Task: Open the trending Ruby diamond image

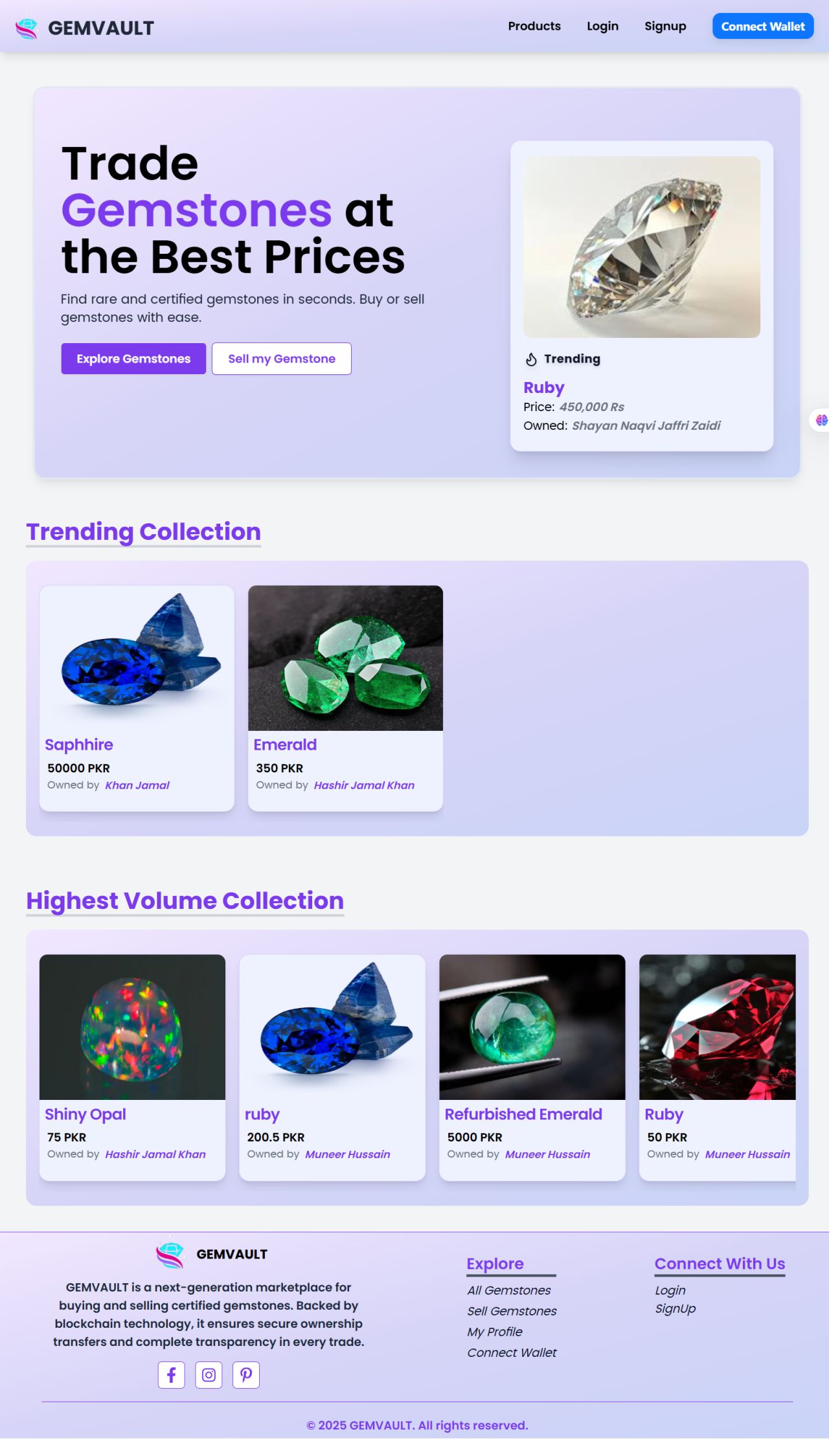Action: point(642,247)
